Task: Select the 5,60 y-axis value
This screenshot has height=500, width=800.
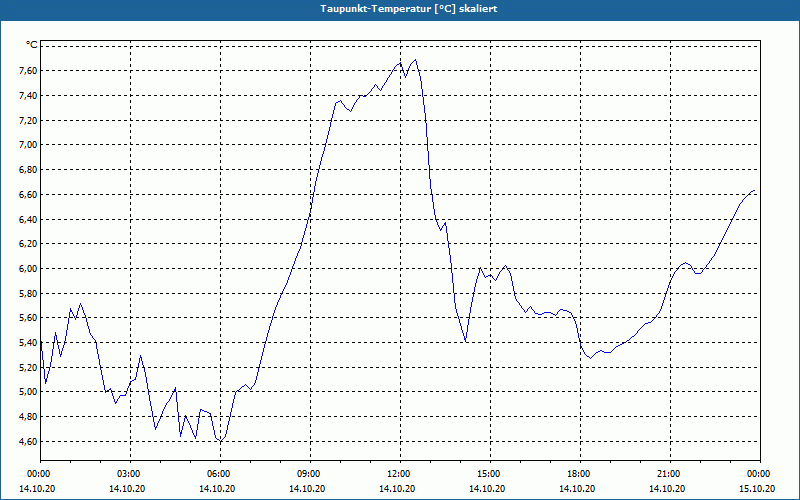Action: [x=28, y=318]
